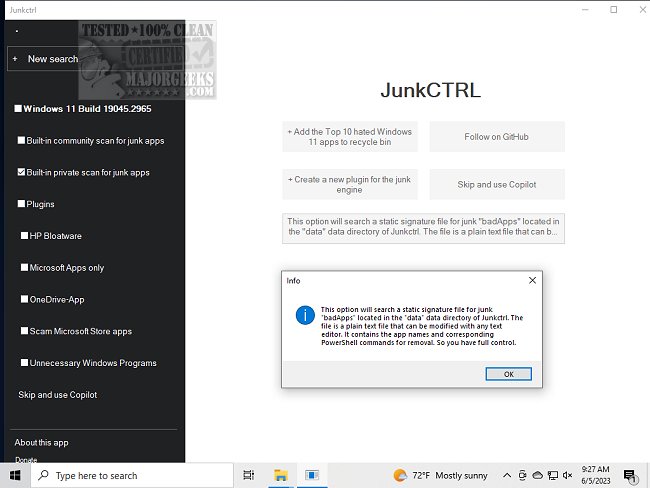The width and height of the screenshot is (650, 488).
Task: Open Task View from the taskbar
Action: click(249, 475)
